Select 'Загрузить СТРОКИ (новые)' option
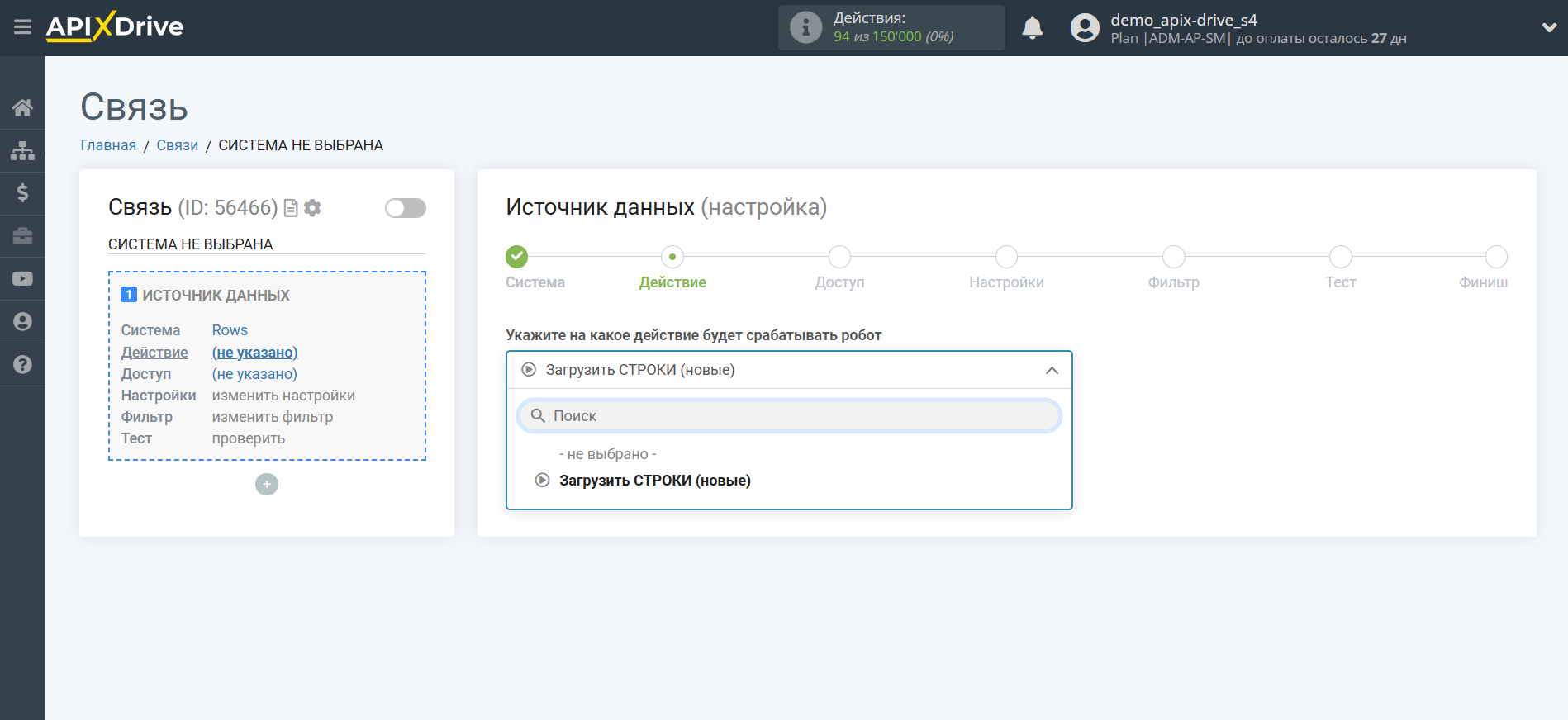 (x=654, y=481)
